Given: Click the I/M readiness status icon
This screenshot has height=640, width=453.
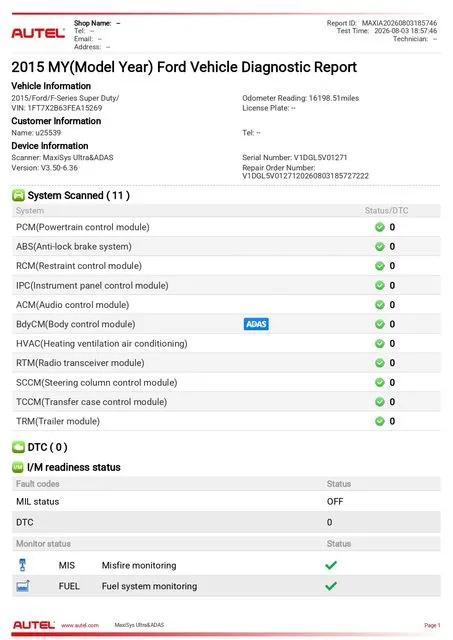Looking at the screenshot, I should [x=18, y=467].
